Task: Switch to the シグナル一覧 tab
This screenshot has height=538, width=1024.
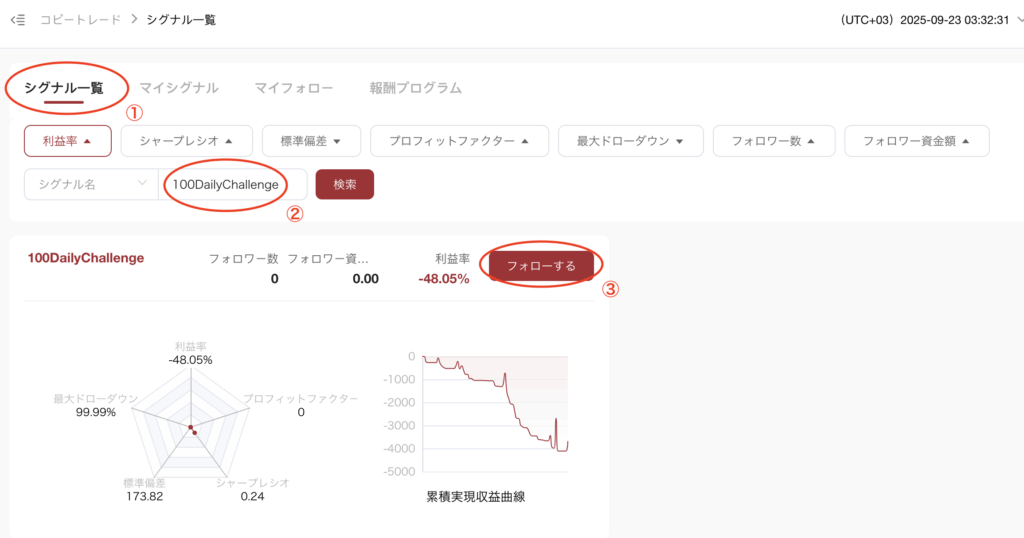Action: click(64, 88)
